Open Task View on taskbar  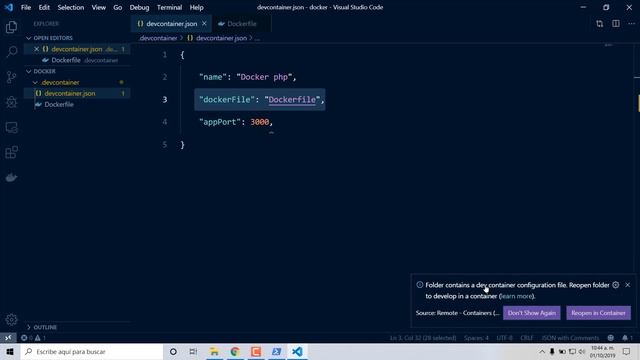coord(193,351)
